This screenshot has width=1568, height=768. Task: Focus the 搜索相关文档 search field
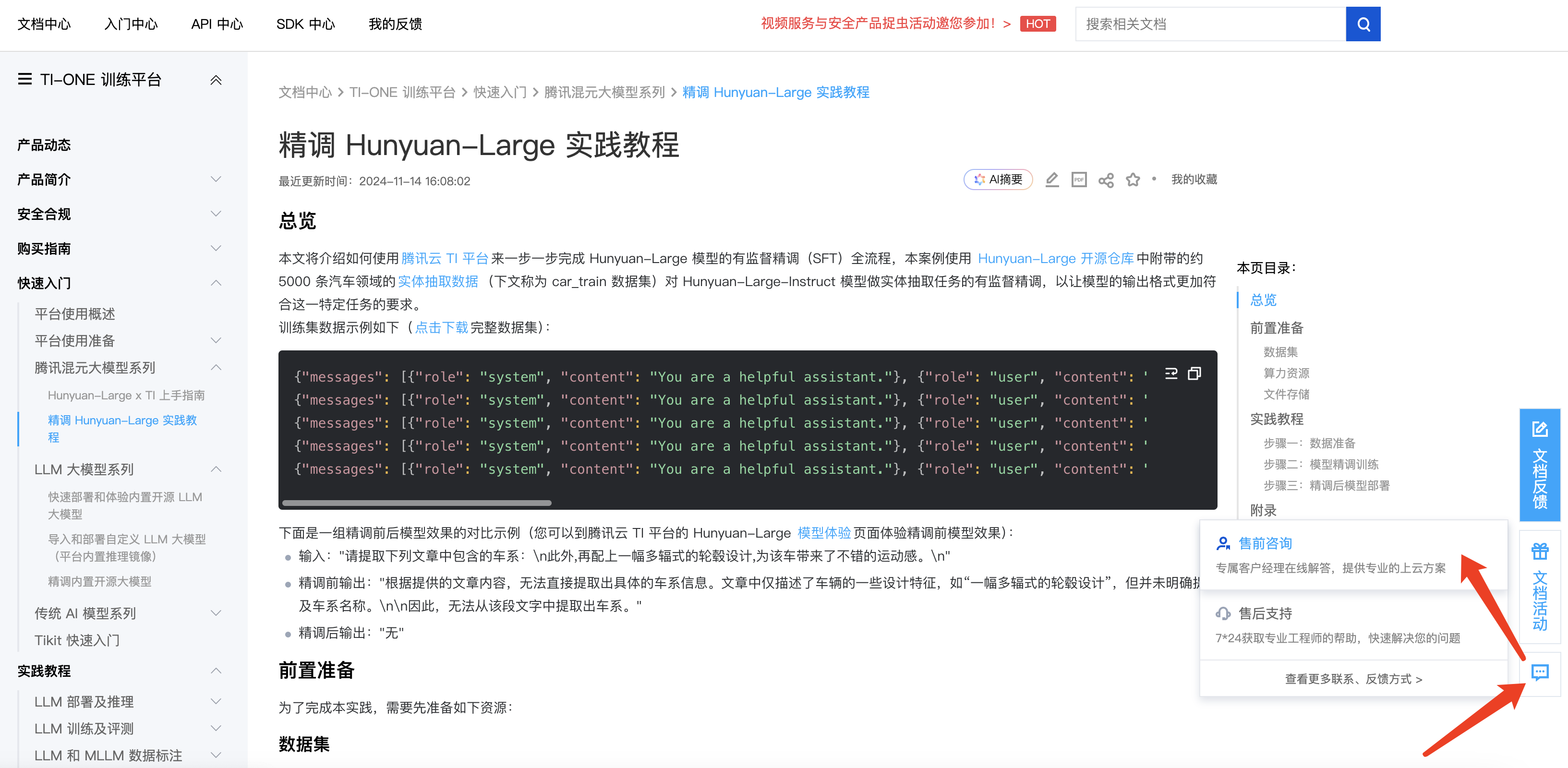1210,24
